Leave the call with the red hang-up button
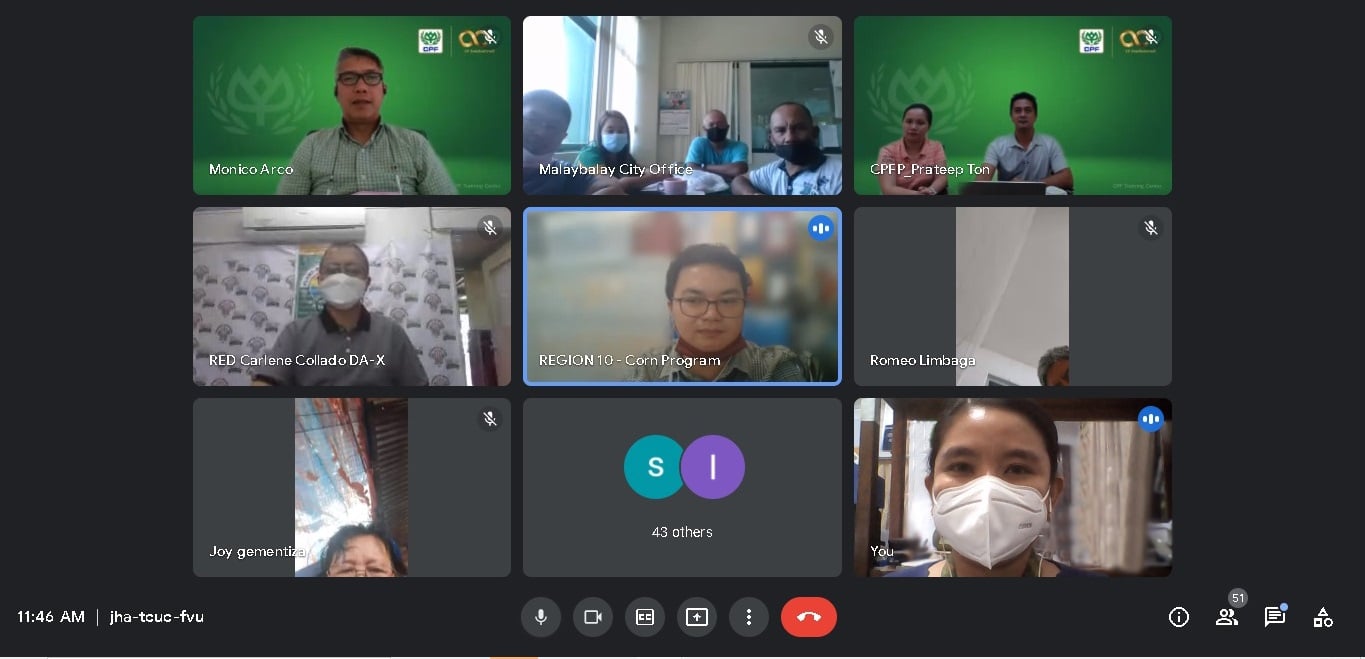The height and width of the screenshot is (659, 1365). point(809,617)
